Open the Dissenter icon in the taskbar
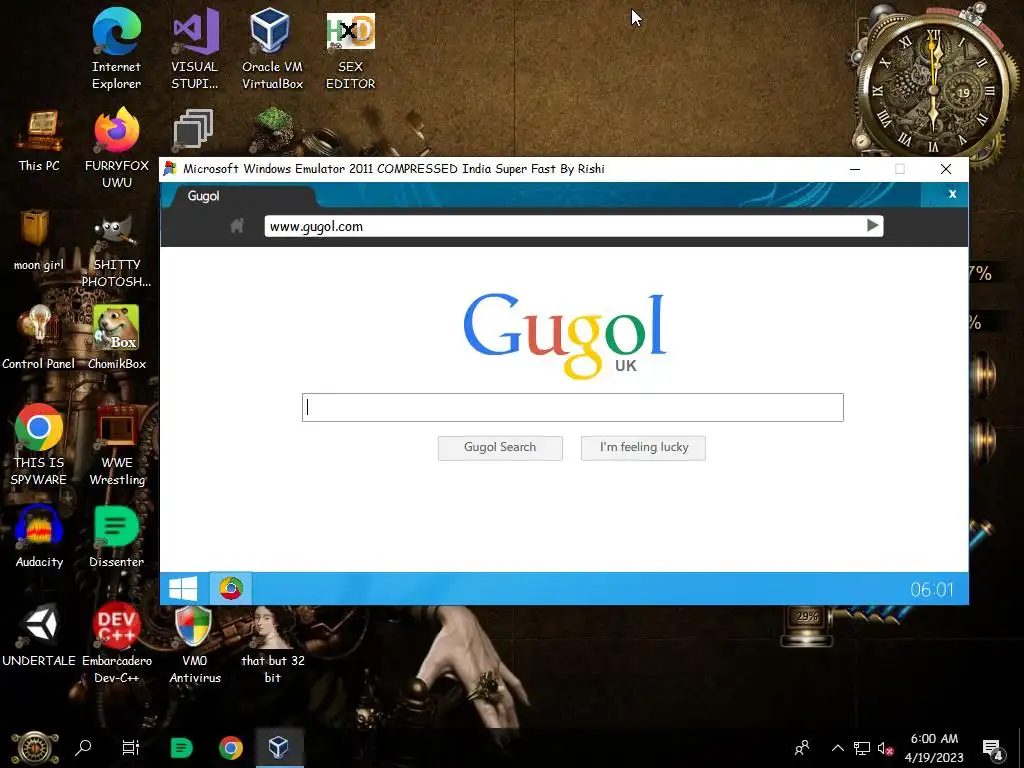1024x768 pixels. [x=182, y=748]
